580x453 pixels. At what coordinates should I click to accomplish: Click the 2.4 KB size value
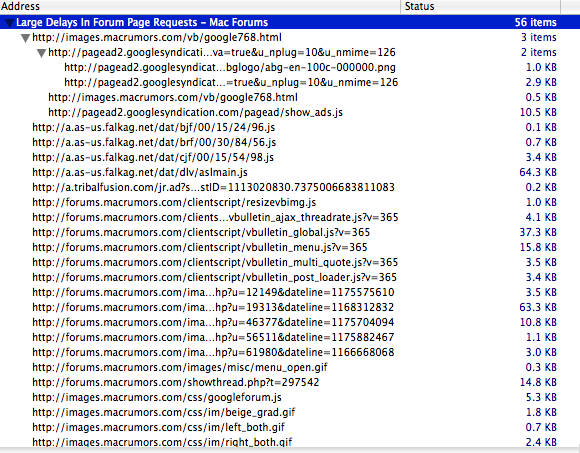coord(541,442)
